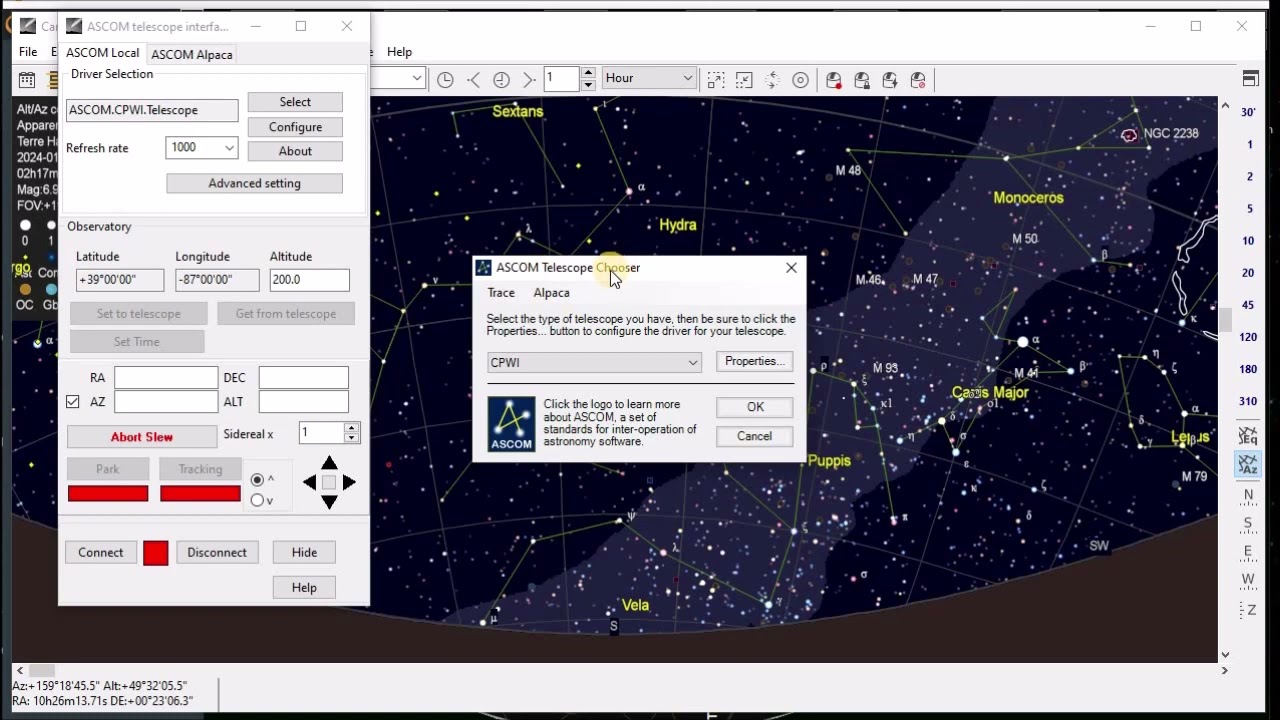Step time backward with left arrow icon
This screenshot has width=1280, height=720.
coord(474,80)
